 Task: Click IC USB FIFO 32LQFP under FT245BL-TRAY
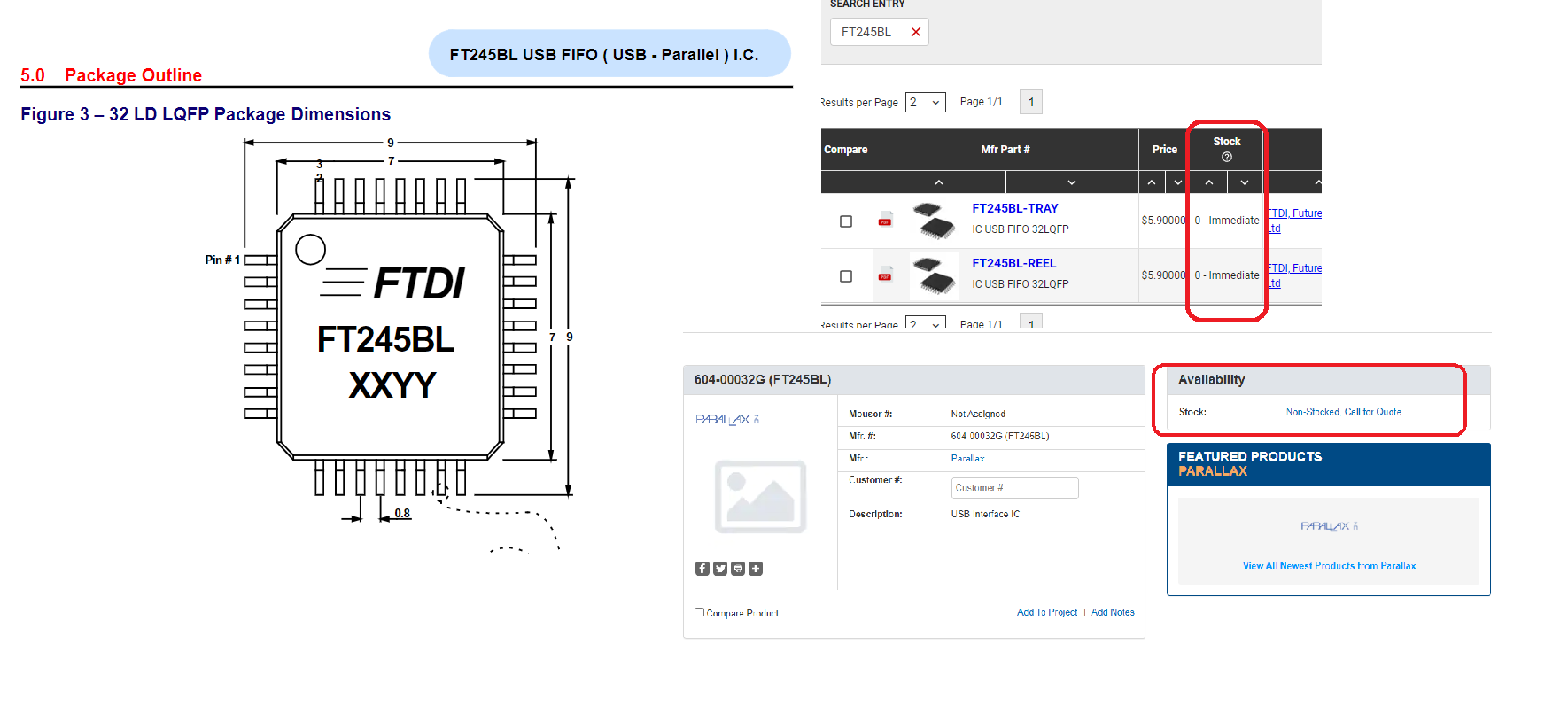click(1021, 229)
